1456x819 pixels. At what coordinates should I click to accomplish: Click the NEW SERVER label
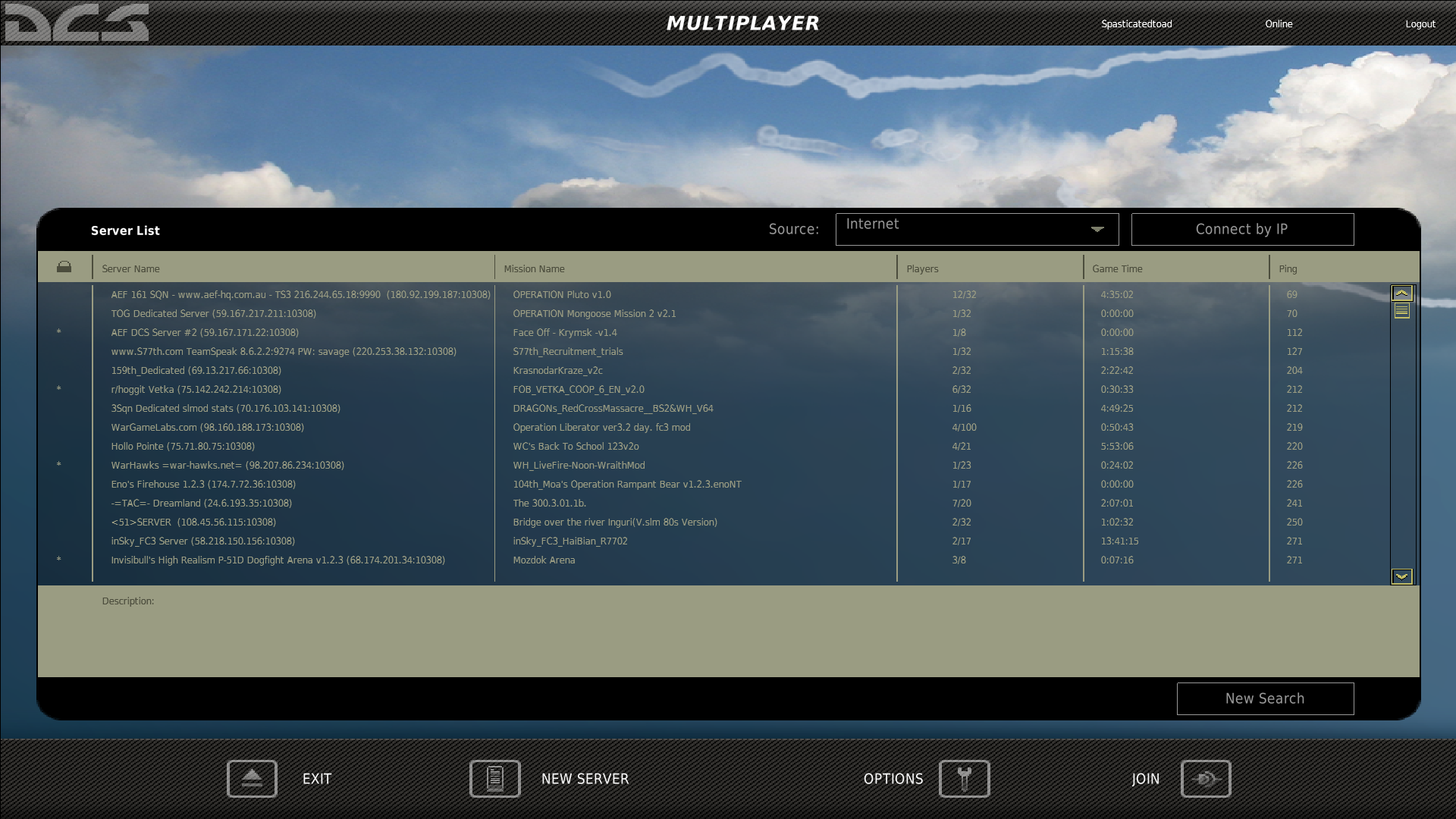click(585, 779)
